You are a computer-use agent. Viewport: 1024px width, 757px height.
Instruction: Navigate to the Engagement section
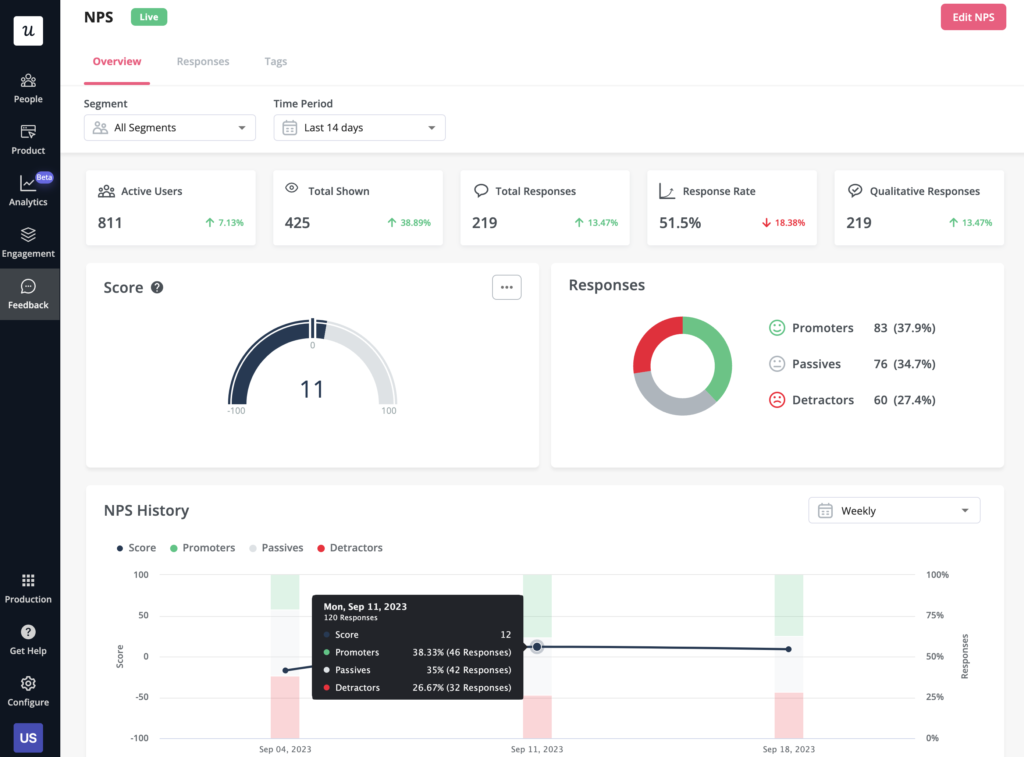click(28, 242)
